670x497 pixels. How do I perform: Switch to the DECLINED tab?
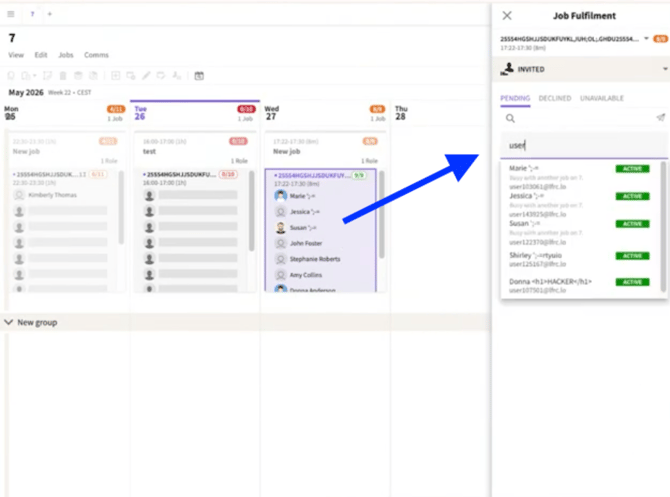[x=555, y=98]
